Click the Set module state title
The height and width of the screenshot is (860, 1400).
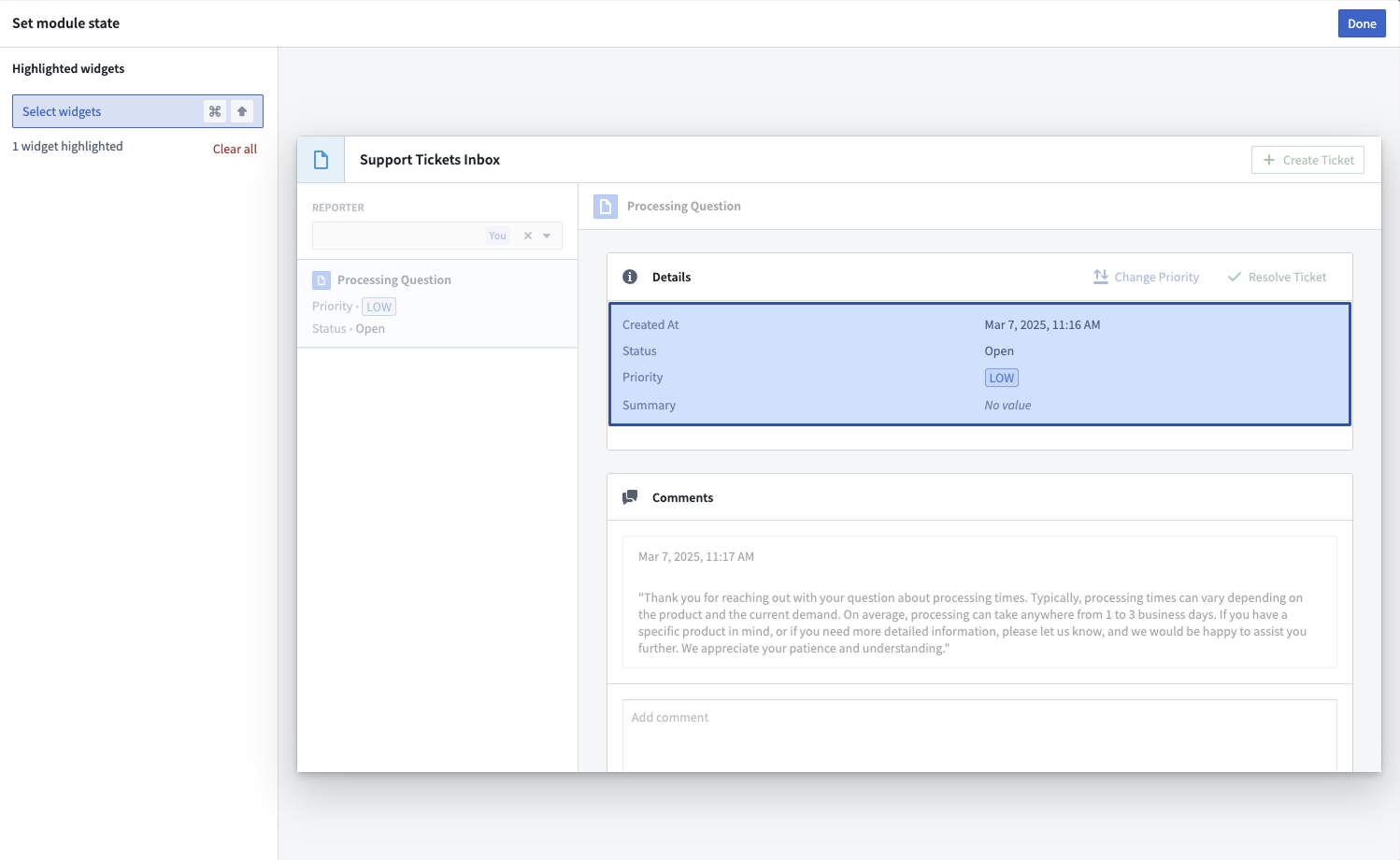click(65, 23)
